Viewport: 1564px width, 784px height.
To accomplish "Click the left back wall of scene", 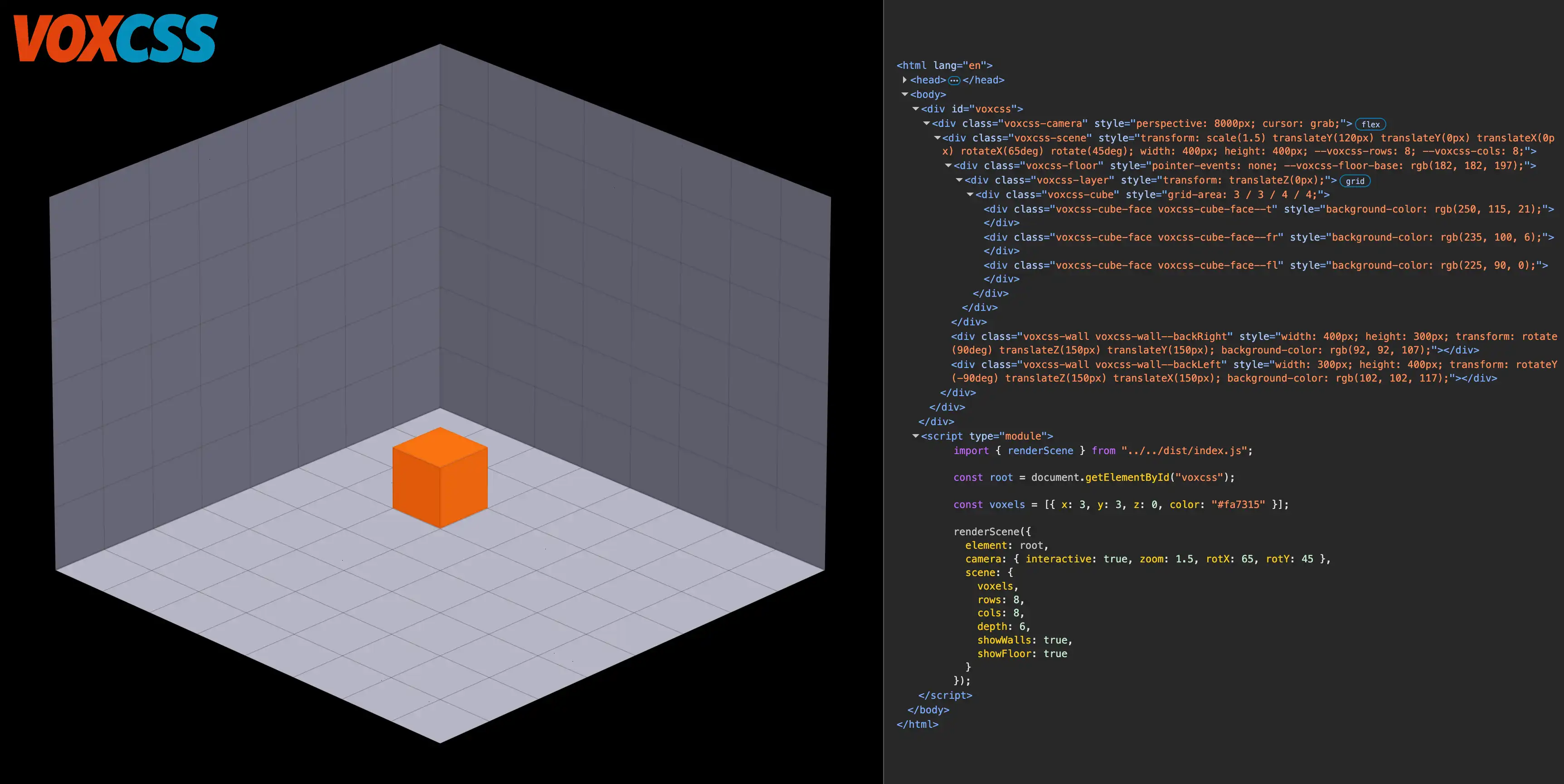I will 243,304.
